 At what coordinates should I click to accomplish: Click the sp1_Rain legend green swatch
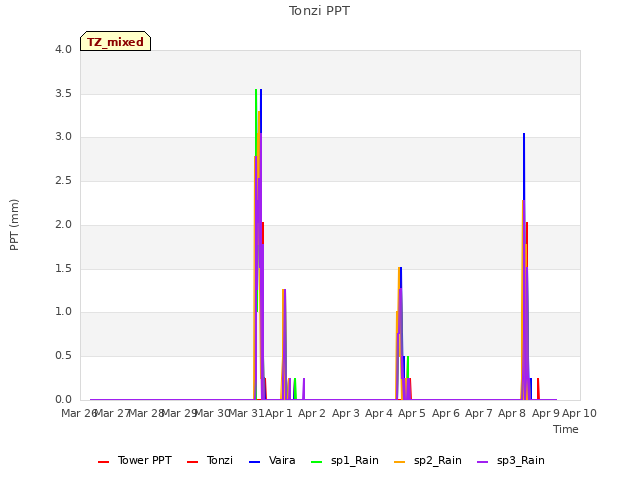pyautogui.click(x=316, y=462)
